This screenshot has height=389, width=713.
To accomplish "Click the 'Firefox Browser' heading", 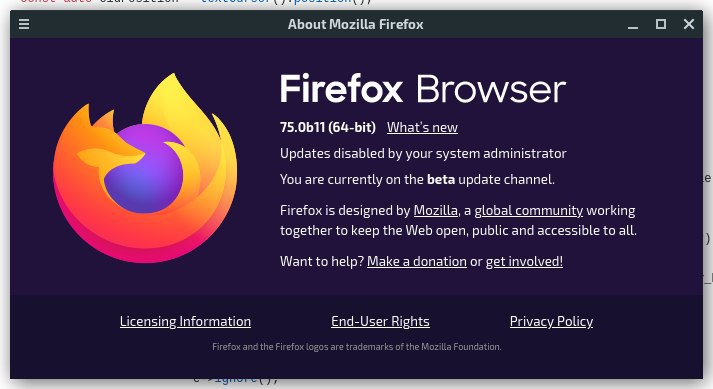I will 423,89.
